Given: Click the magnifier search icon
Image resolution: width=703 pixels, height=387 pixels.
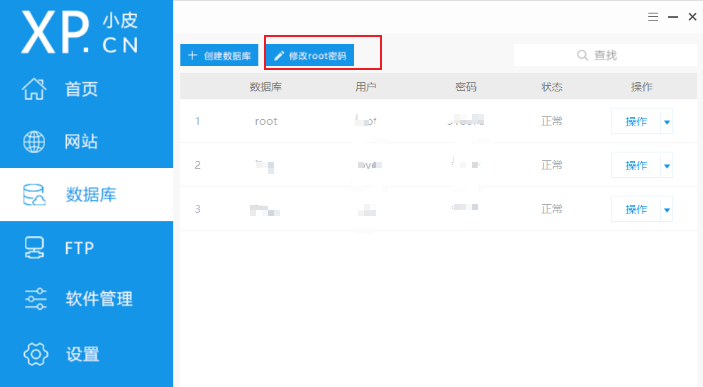Looking at the screenshot, I should pos(582,55).
